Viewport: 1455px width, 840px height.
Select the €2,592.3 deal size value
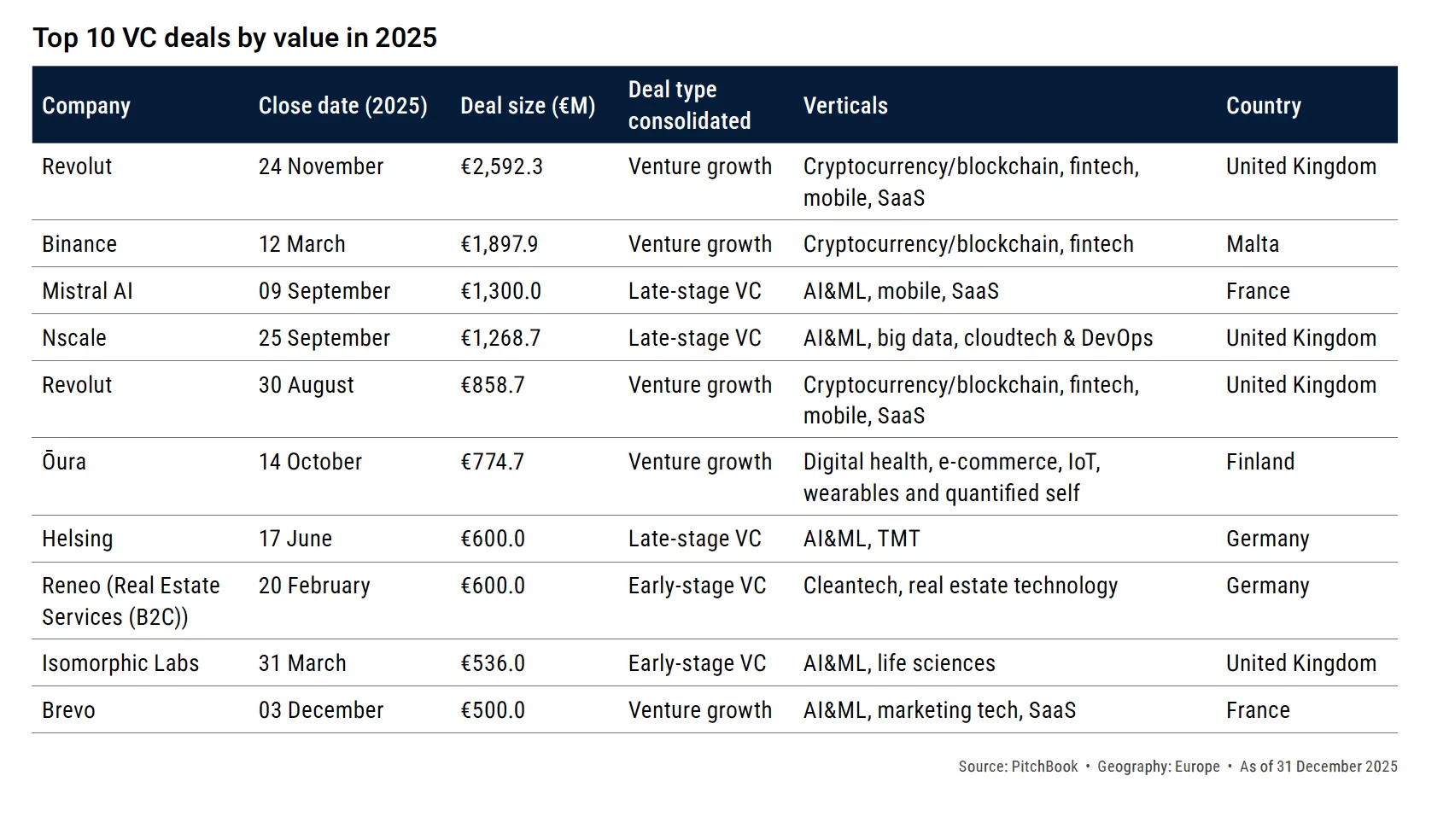(x=501, y=166)
